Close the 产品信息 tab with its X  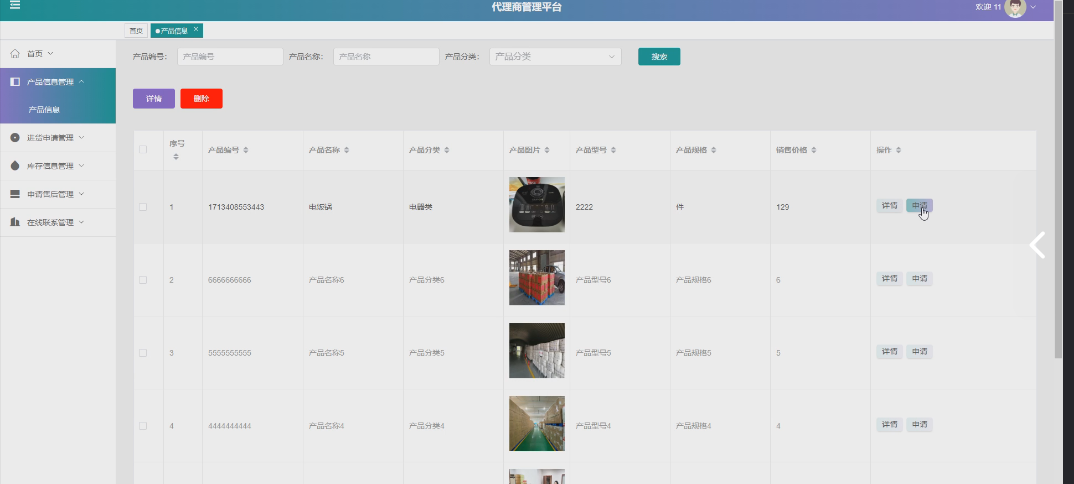[196, 29]
